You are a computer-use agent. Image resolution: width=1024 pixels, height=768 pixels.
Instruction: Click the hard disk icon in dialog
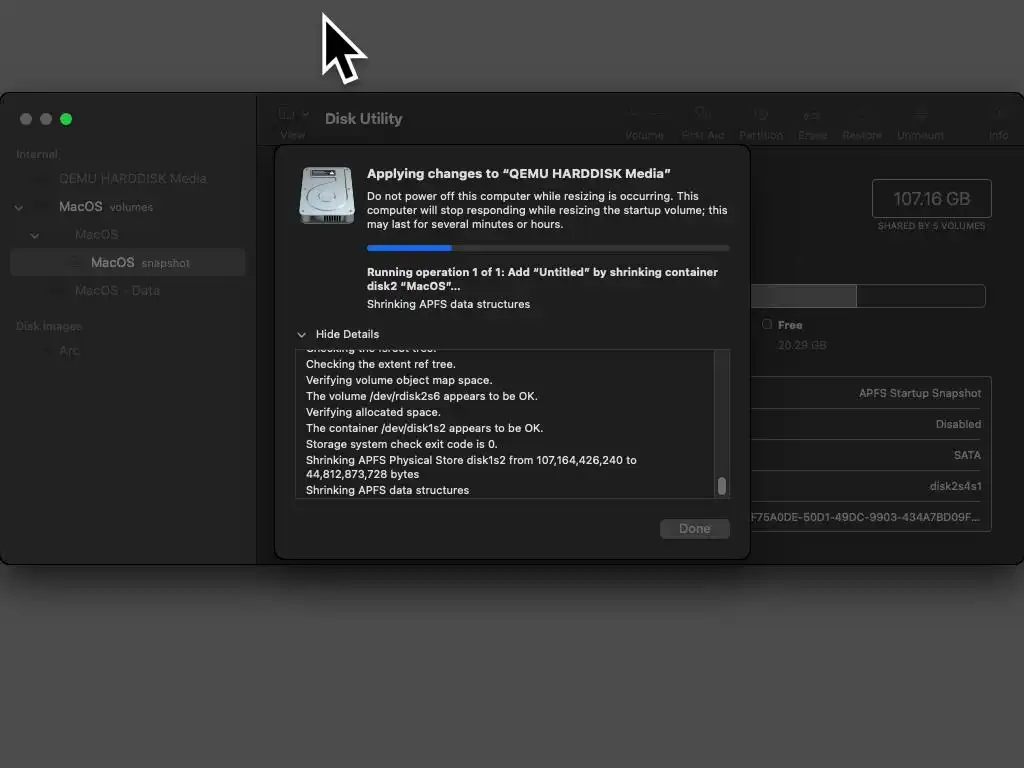coord(327,195)
